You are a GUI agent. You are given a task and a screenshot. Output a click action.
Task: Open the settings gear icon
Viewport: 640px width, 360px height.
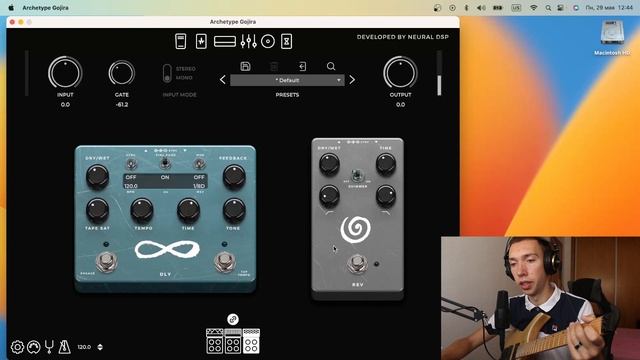[x=17, y=347]
